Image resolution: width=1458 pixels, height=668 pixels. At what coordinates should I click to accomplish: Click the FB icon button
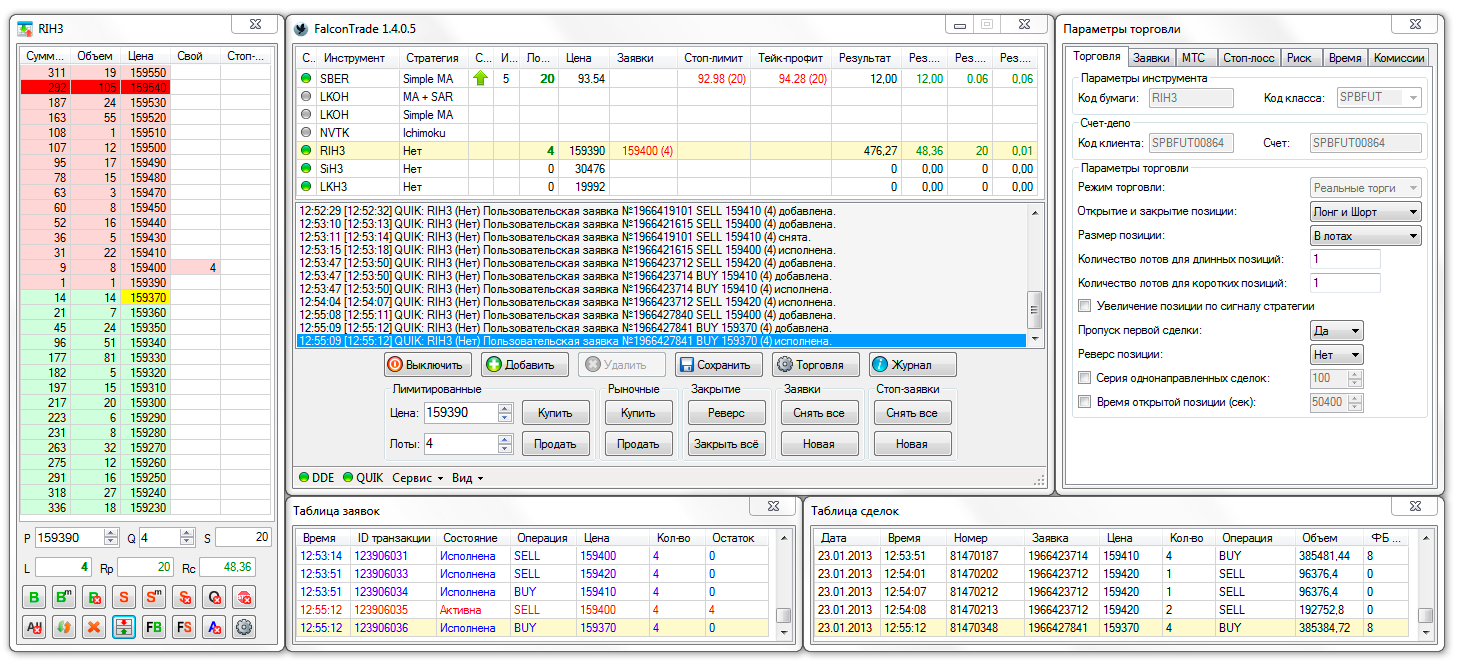pyautogui.click(x=154, y=628)
